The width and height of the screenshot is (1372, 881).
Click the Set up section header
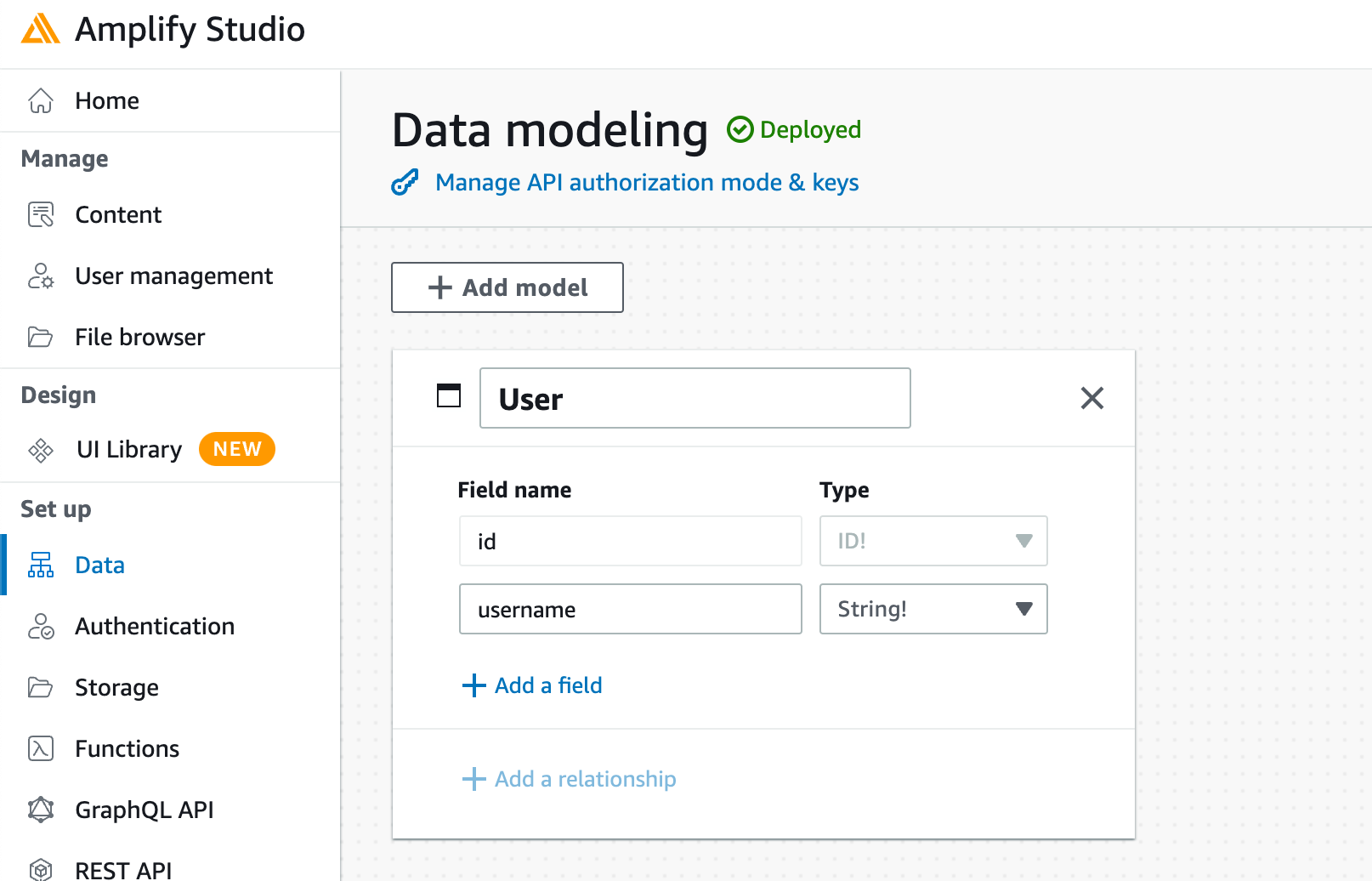tap(56, 509)
